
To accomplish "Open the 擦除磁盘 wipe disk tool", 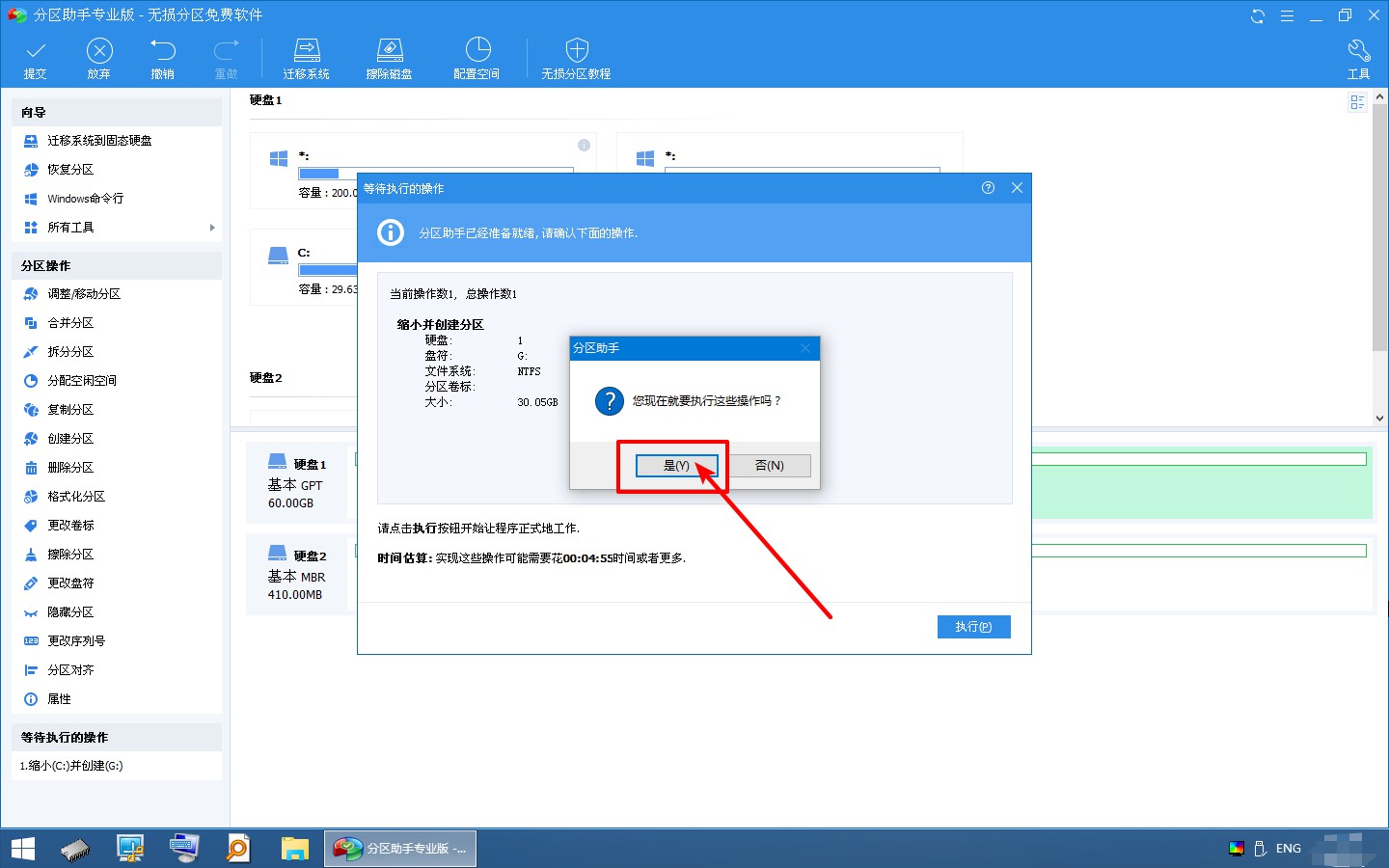I will [390, 59].
